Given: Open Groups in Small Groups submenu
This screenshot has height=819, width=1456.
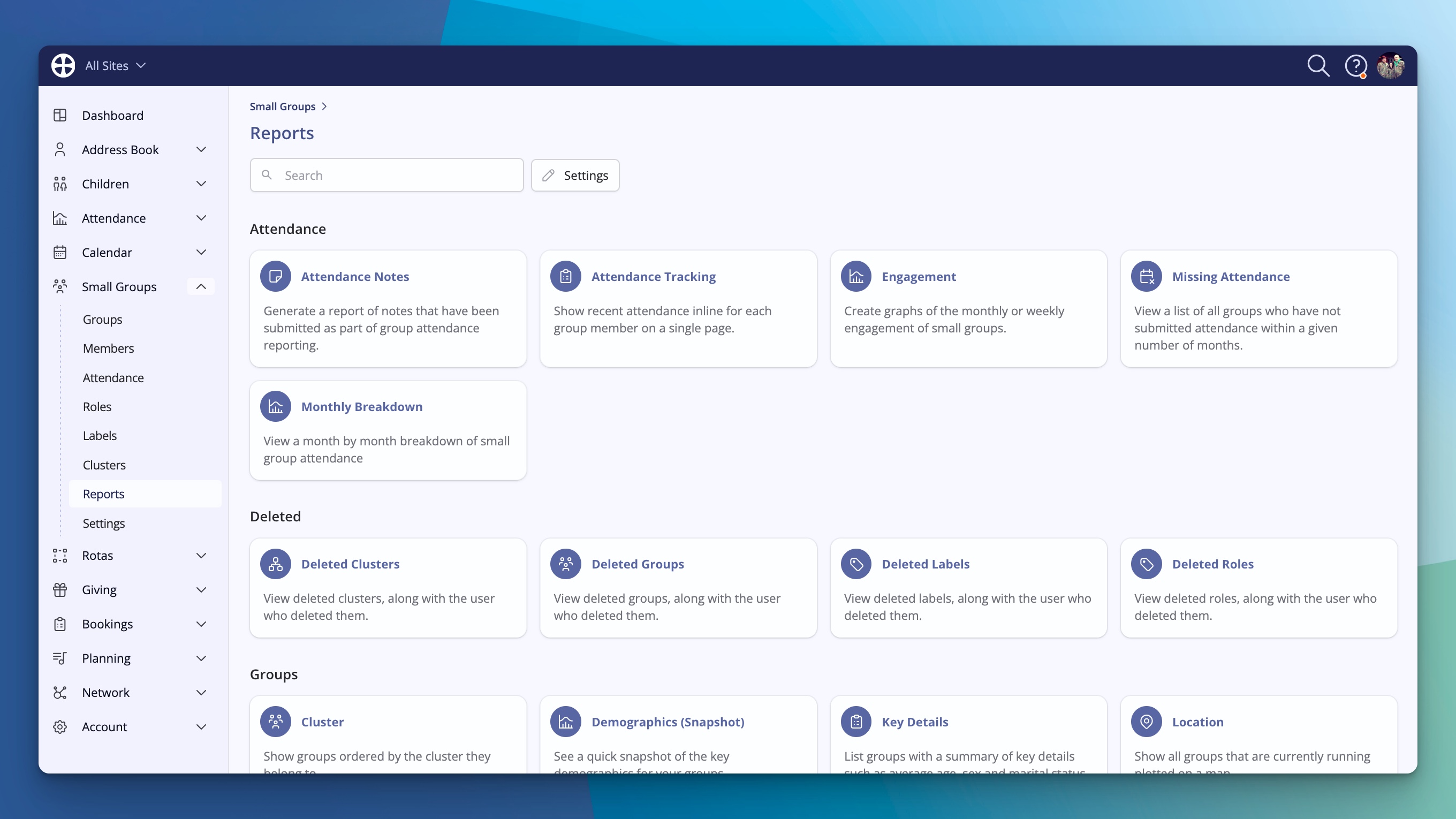Looking at the screenshot, I should coord(102,320).
